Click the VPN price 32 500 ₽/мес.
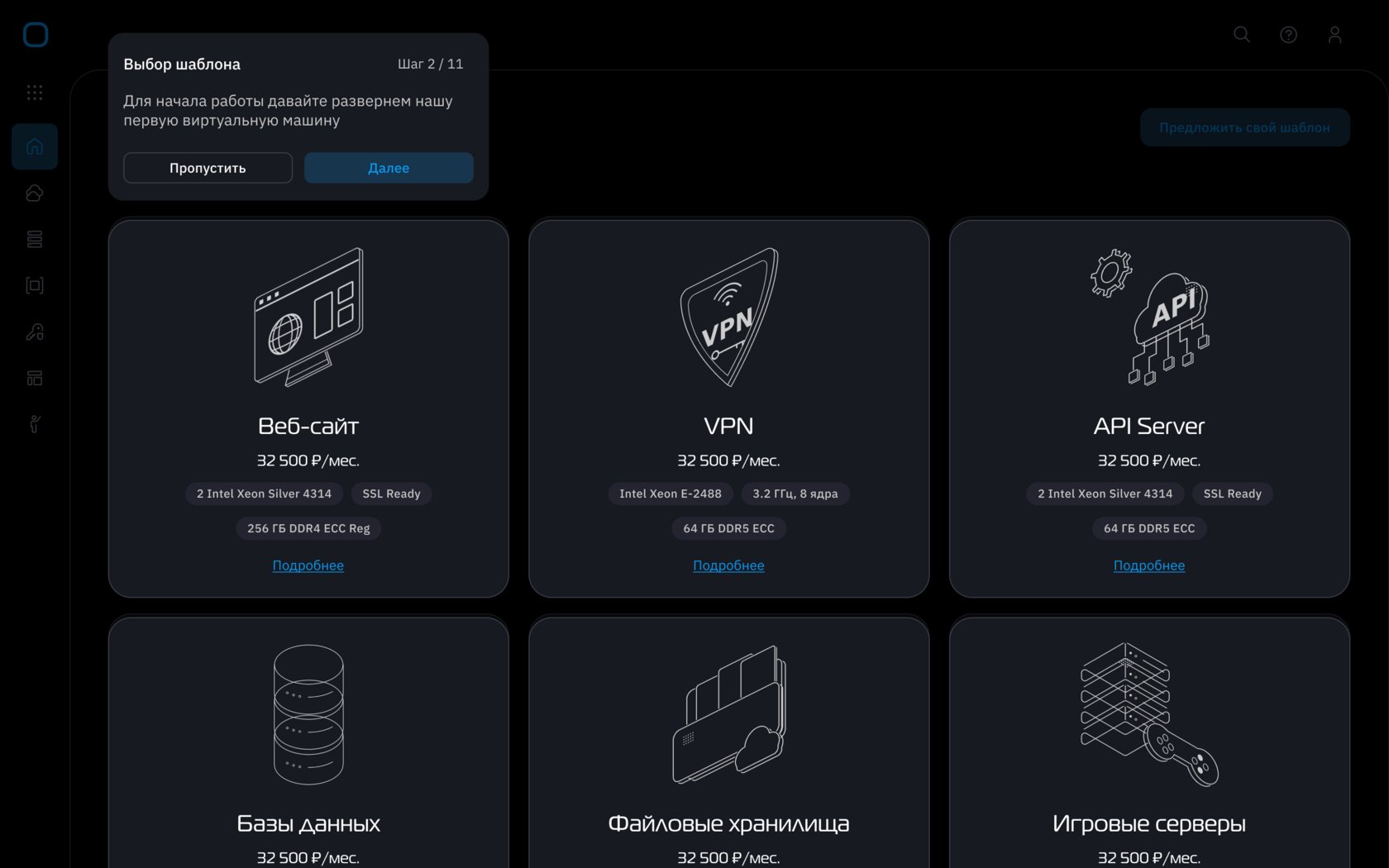This screenshot has width=1389, height=868. (728, 460)
